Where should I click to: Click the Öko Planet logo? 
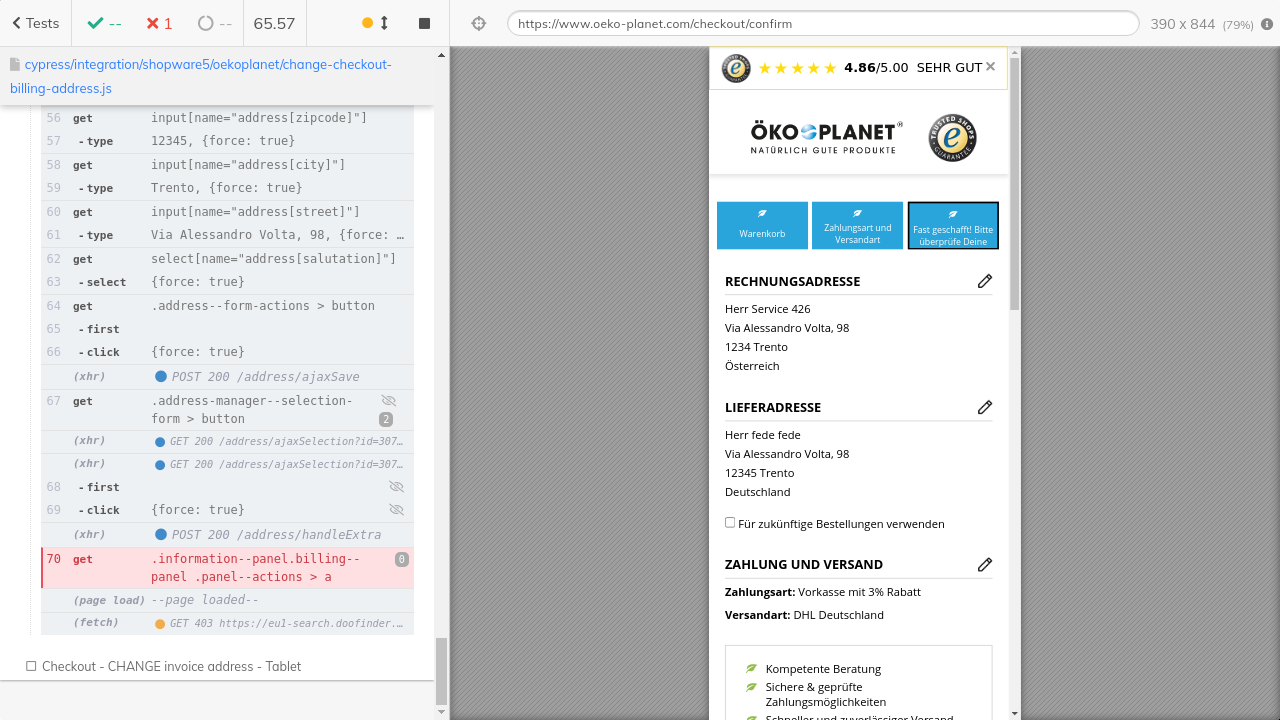pyautogui.click(x=826, y=138)
